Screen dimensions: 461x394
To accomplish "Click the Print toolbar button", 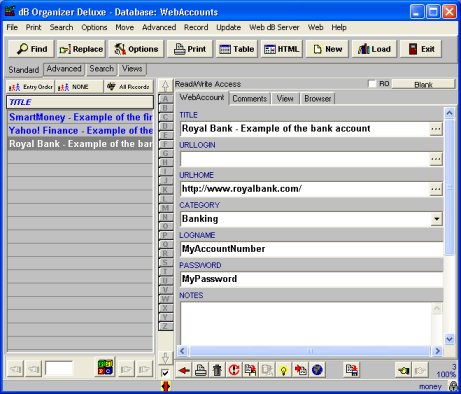I will 190,49.
